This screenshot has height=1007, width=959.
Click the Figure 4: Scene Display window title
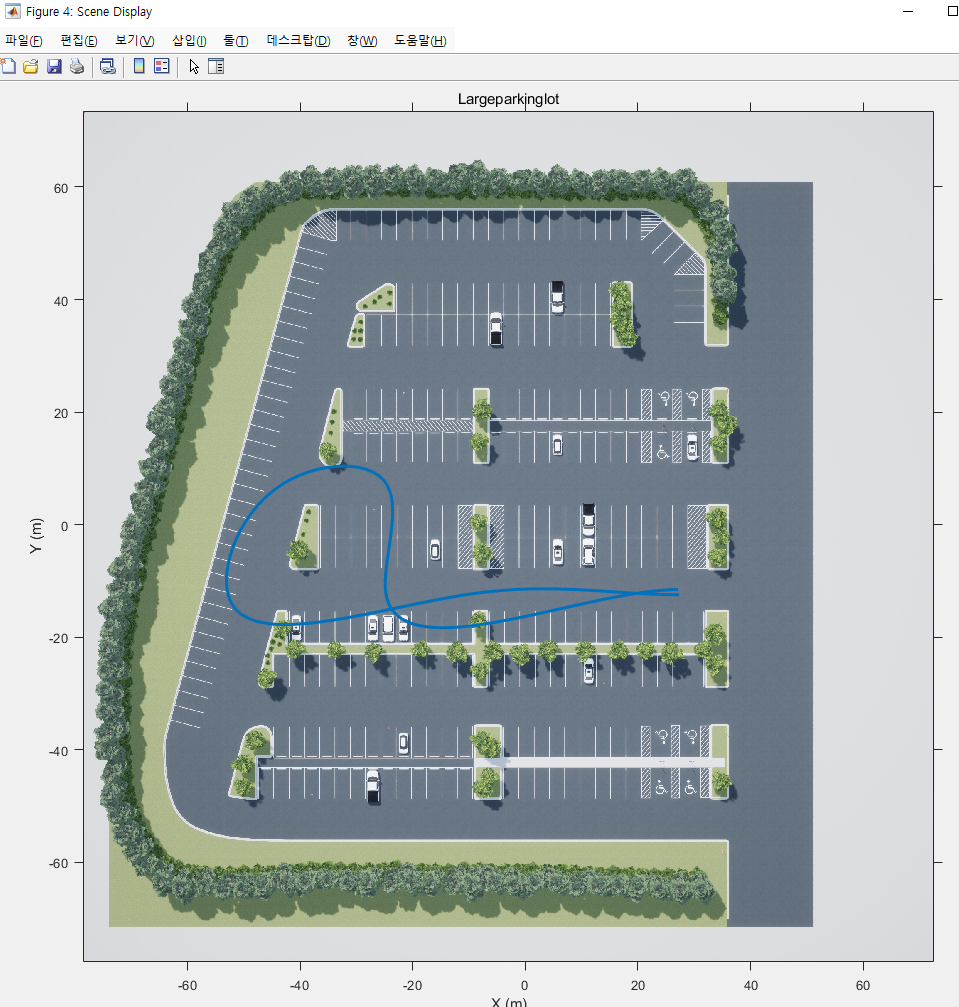coord(89,12)
